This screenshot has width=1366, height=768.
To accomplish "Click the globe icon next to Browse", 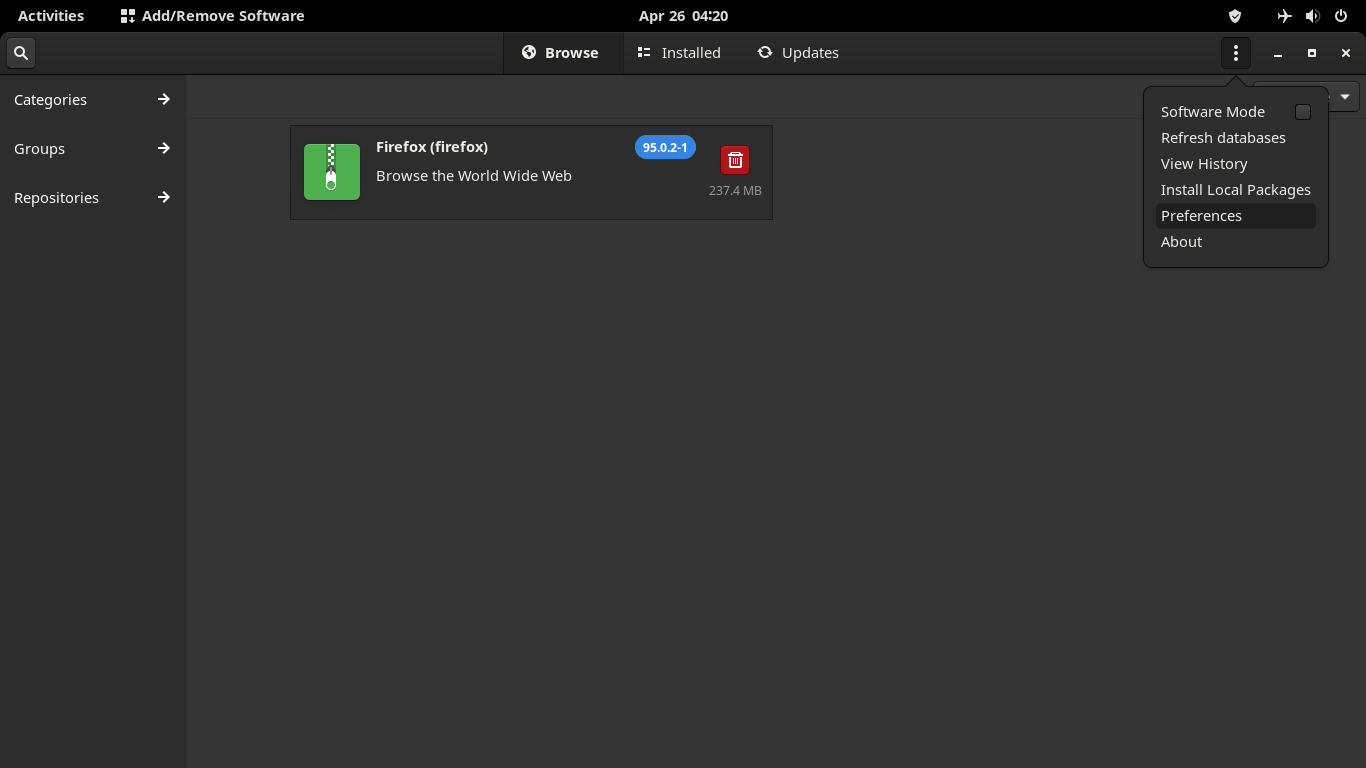I will pyautogui.click(x=529, y=52).
